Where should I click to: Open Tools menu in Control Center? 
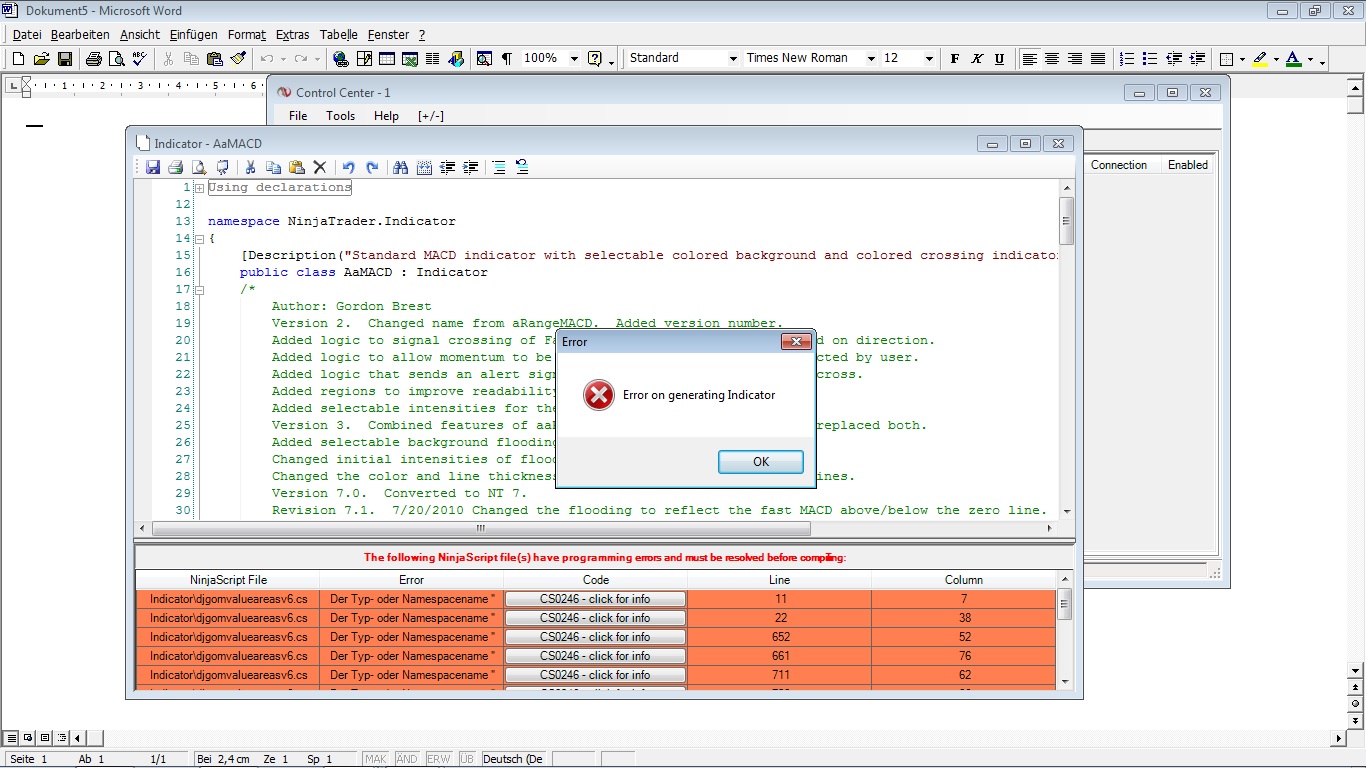tap(340, 116)
